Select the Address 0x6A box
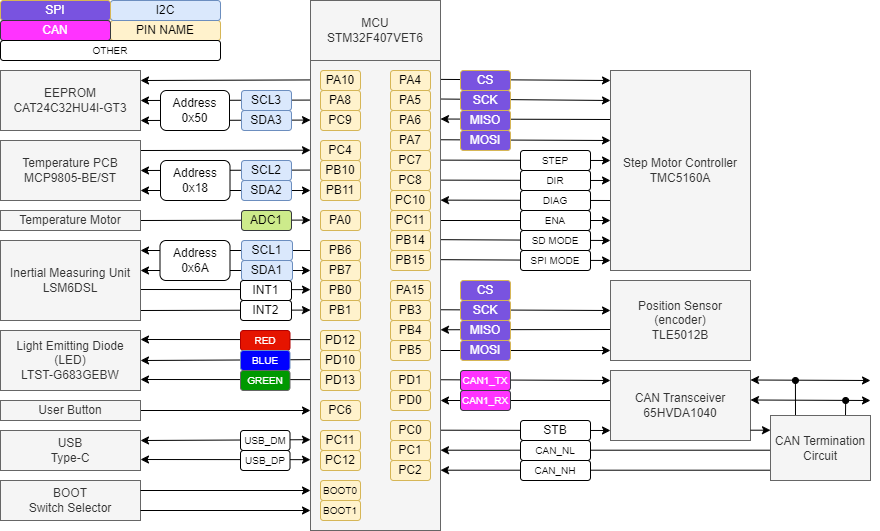The image size is (880, 531). pos(195,260)
